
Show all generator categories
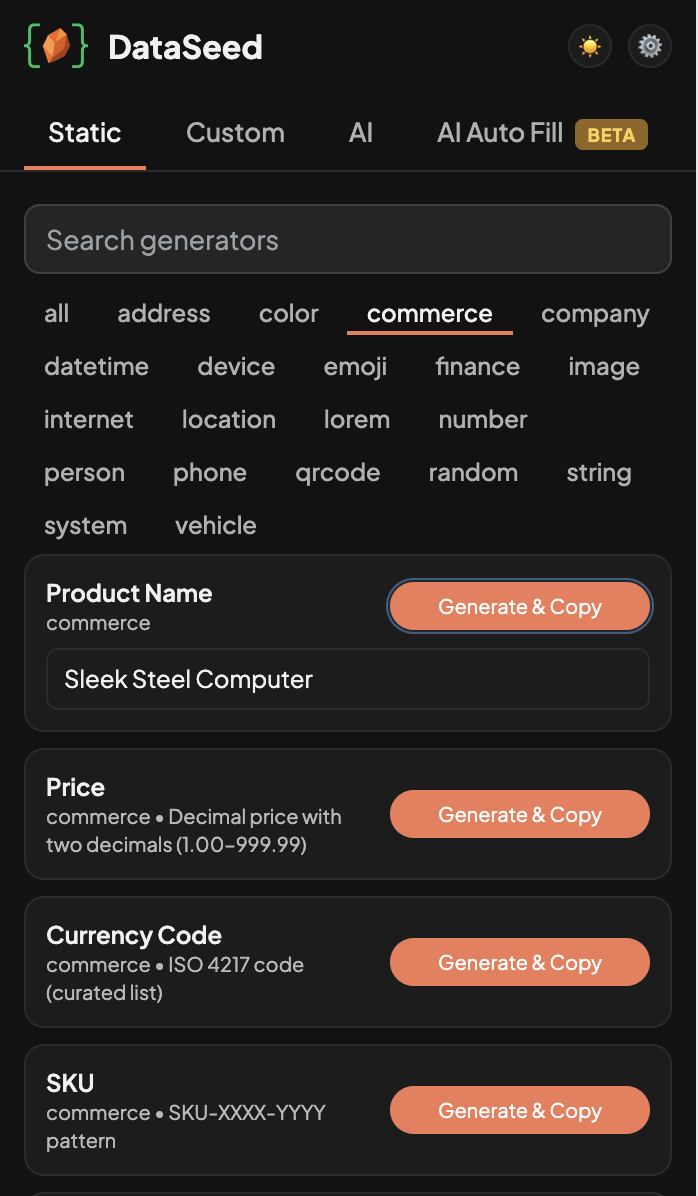point(56,313)
